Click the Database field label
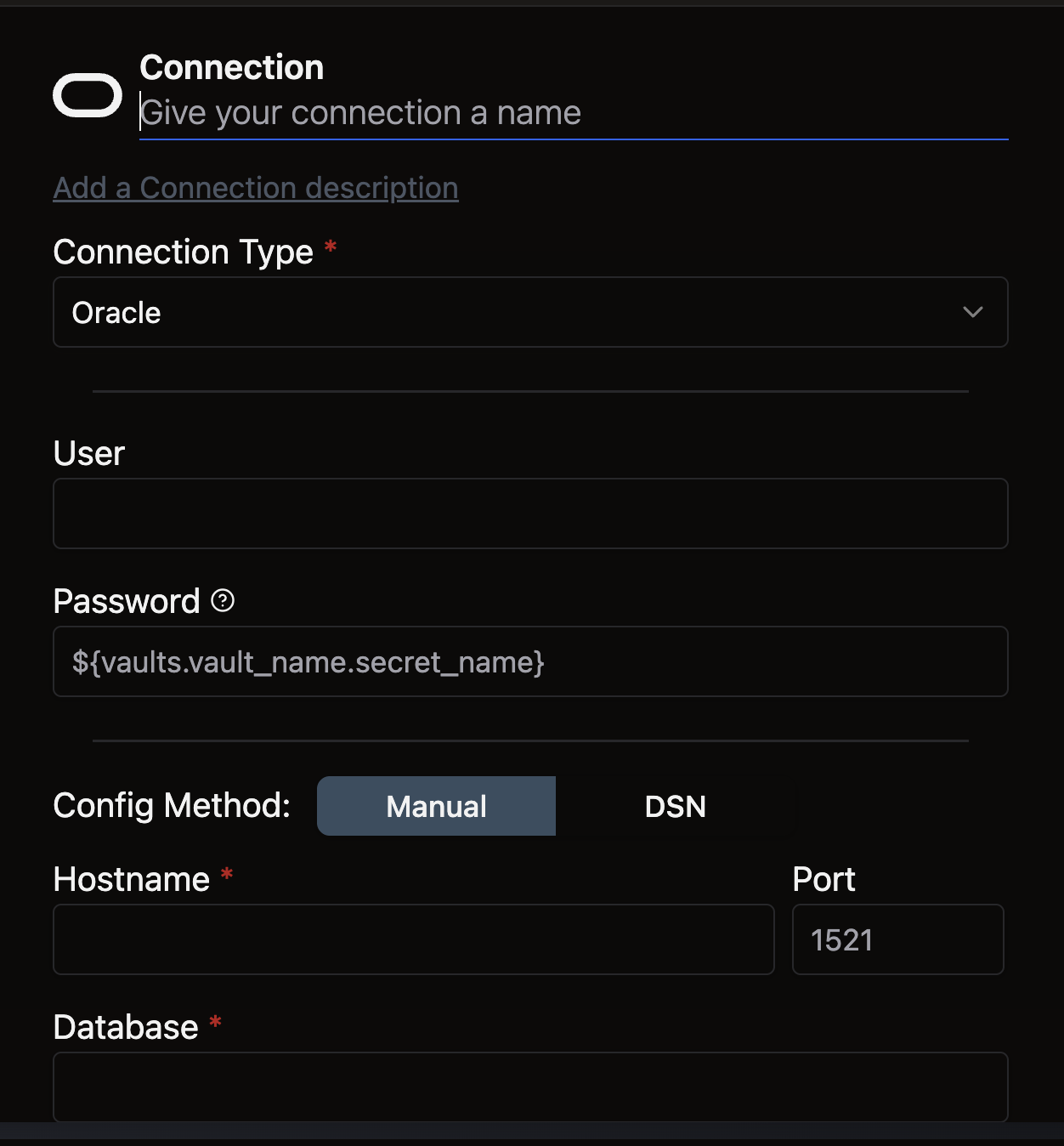Screen dimensions: 1064x1146 click(126, 1027)
